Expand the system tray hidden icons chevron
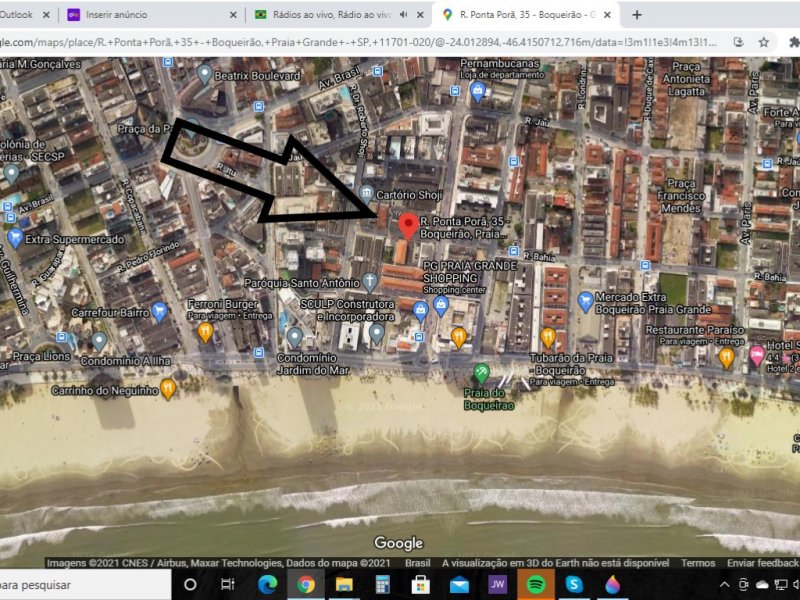Image resolution: width=800 pixels, height=600 pixels. 724,585
